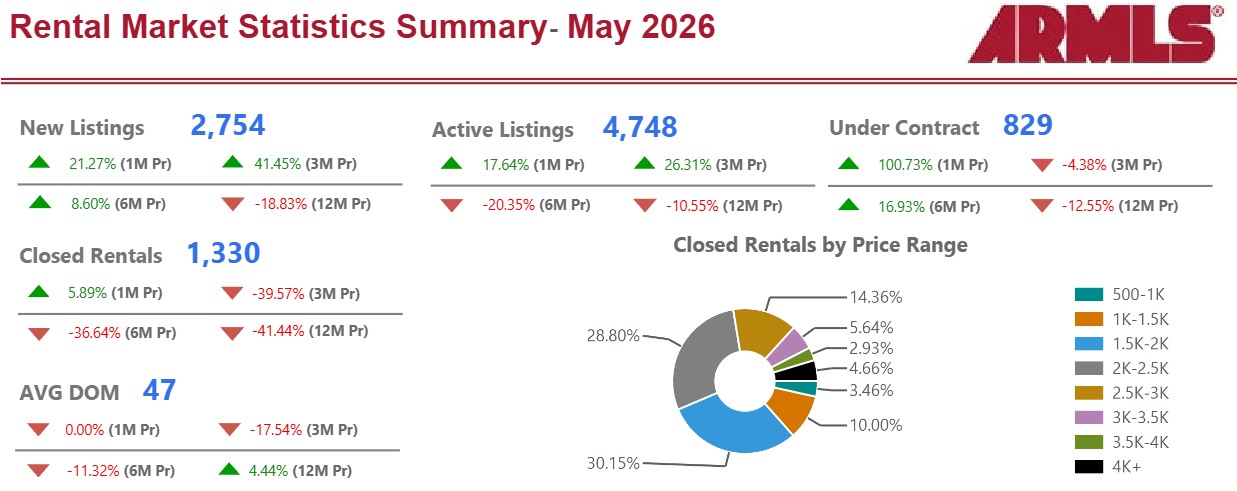Click red down arrow beside -20.35% (6M Pr)
This screenshot has width=1237, height=491.
[452, 206]
